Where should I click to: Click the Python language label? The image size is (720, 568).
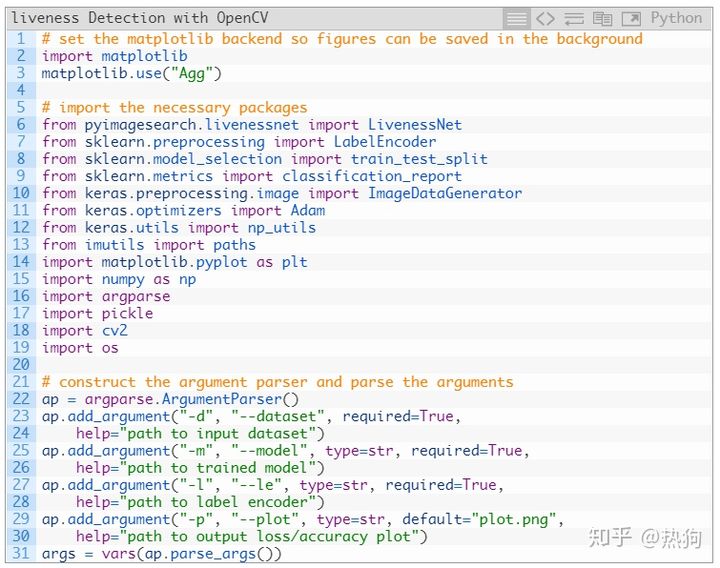click(x=676, y=18)
